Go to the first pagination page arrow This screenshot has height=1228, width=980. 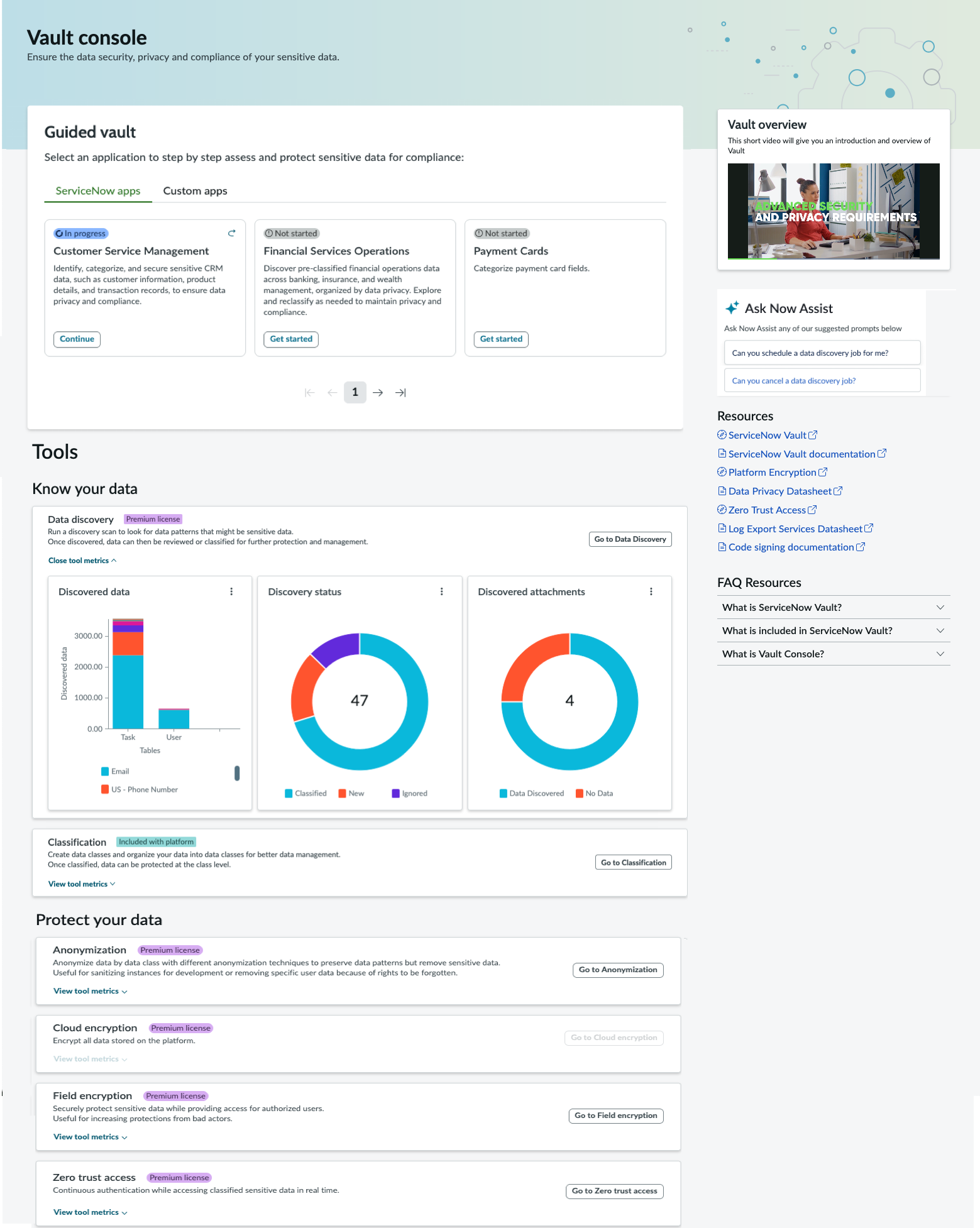click(309, 392)
